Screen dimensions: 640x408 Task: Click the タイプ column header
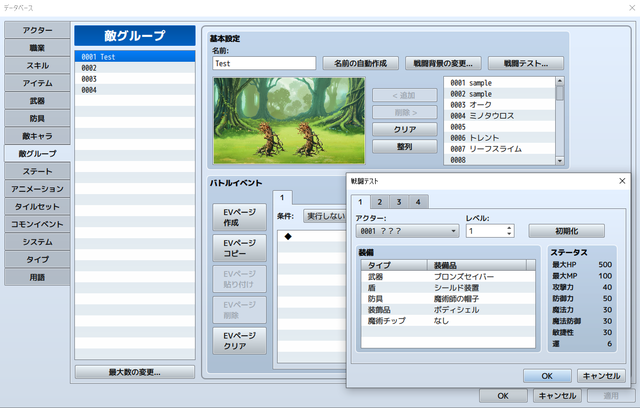(x=394, y=265)
